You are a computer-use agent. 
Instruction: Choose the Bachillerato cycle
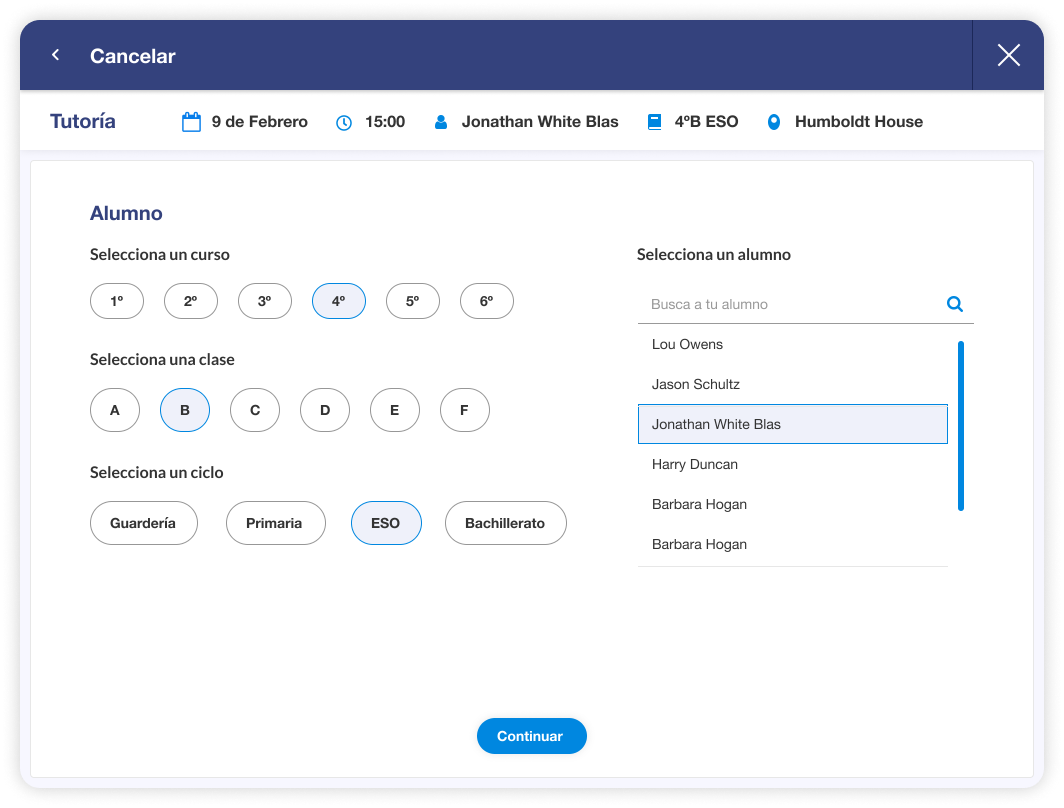click(506, 523)
